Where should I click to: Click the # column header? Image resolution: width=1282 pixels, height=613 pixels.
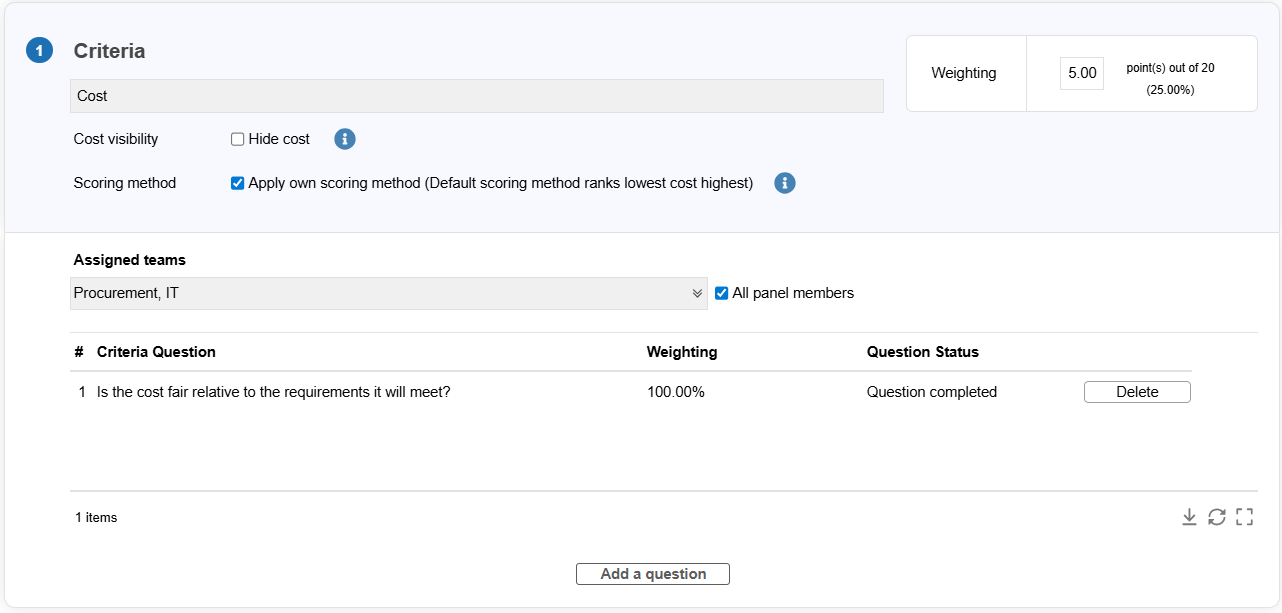point(79,352)
